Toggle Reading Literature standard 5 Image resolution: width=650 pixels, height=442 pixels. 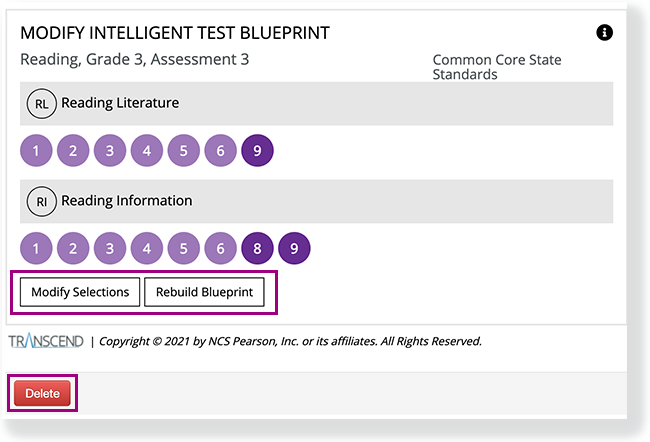184,151
